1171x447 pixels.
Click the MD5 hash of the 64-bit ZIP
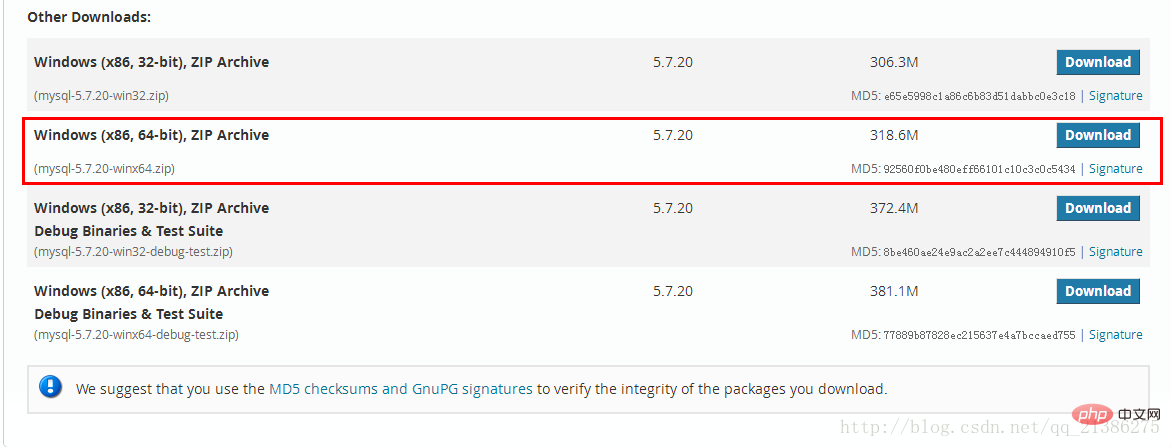pyautogui.click(x=979, y=170)
